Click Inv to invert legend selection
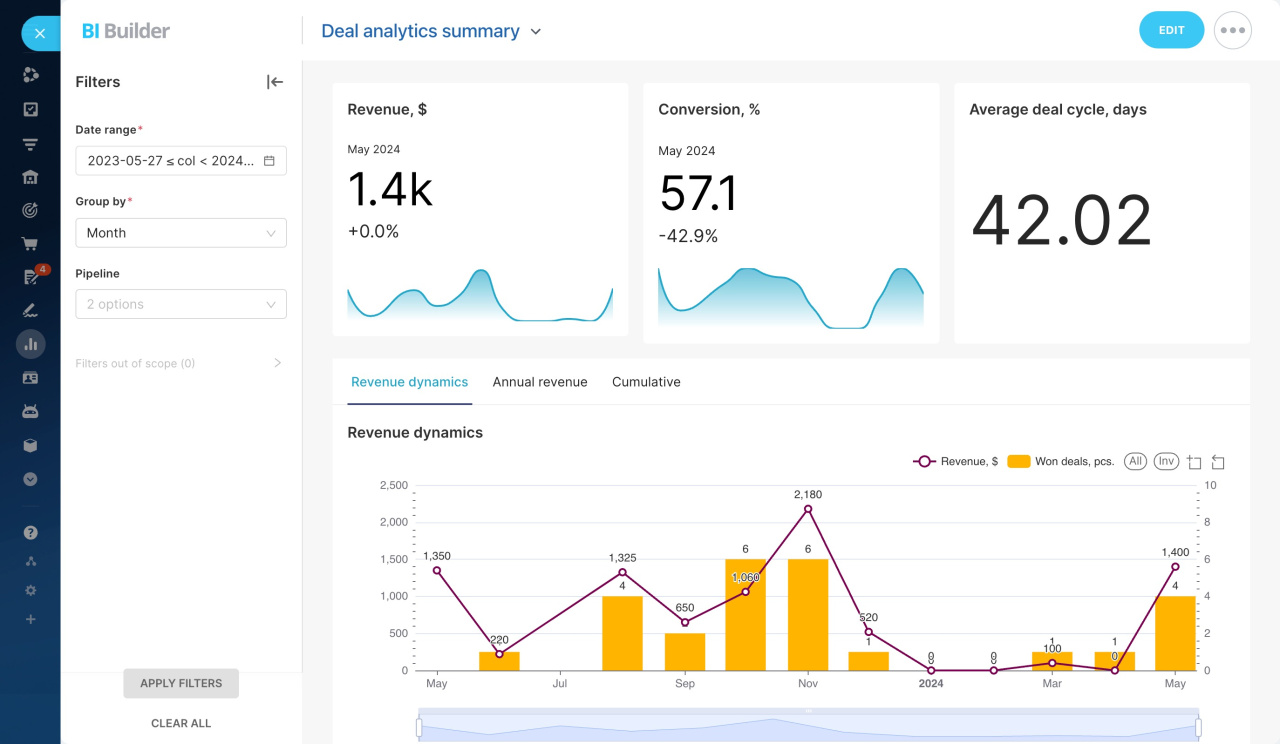 (x=1166, y=461)
